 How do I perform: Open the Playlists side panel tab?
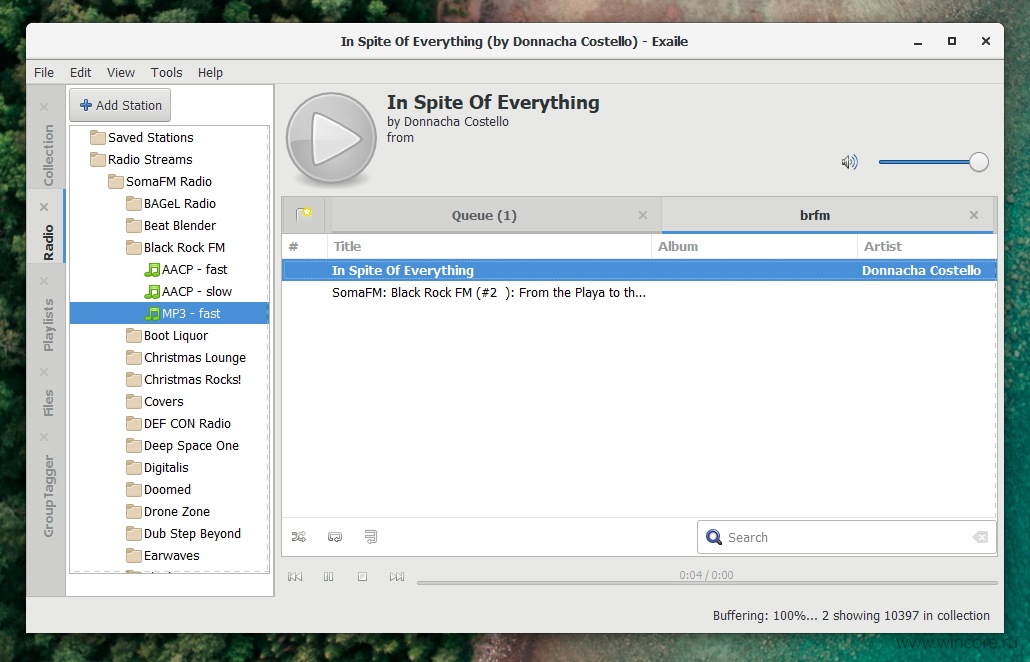click(x=49, y=324)
